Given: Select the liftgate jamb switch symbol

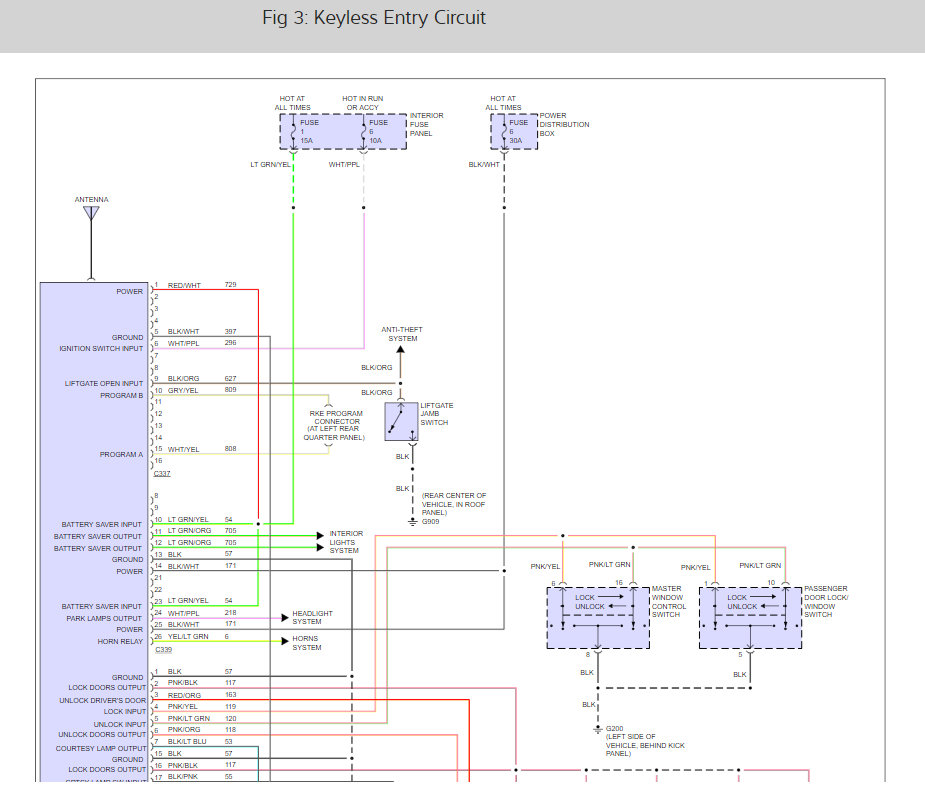Looking at the screenshot, I should 401,422.
